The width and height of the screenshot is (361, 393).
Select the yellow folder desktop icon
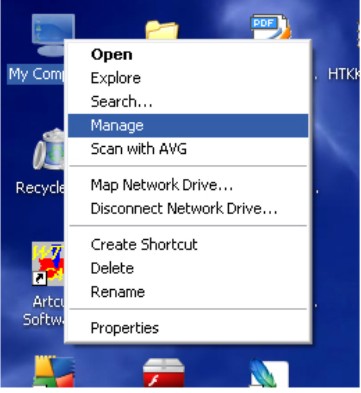162,30
